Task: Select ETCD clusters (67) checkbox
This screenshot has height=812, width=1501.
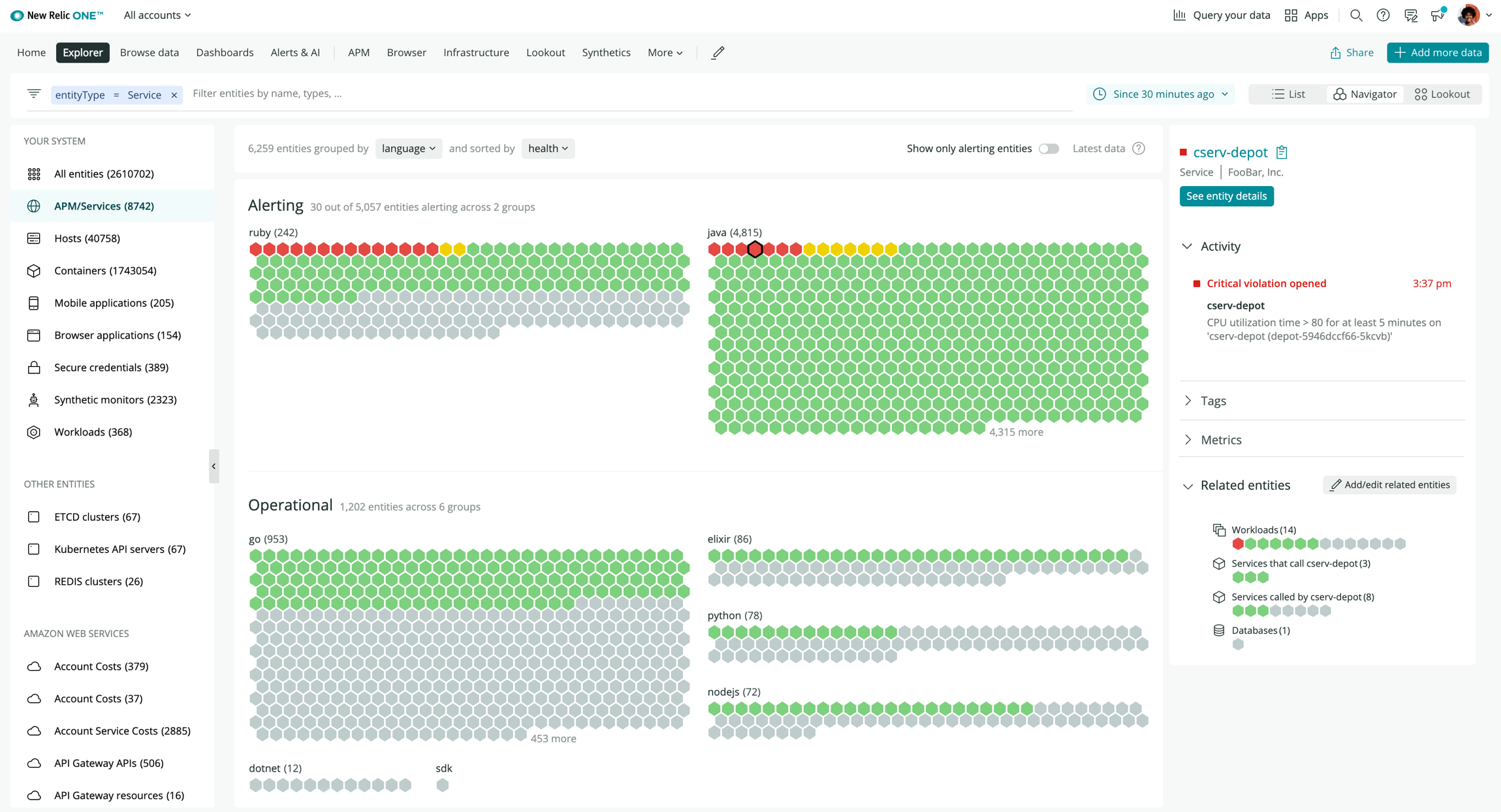Action: [34, 516]
